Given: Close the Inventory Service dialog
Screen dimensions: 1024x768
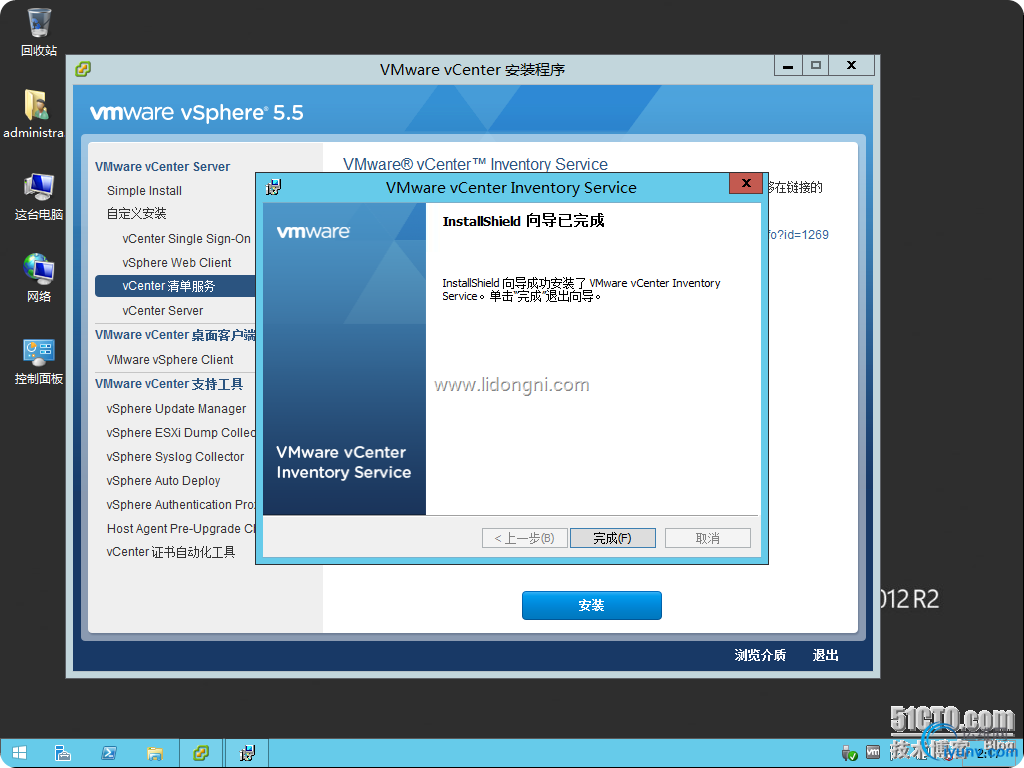Looking at the screenshot, I should click(x=746, y=184).
